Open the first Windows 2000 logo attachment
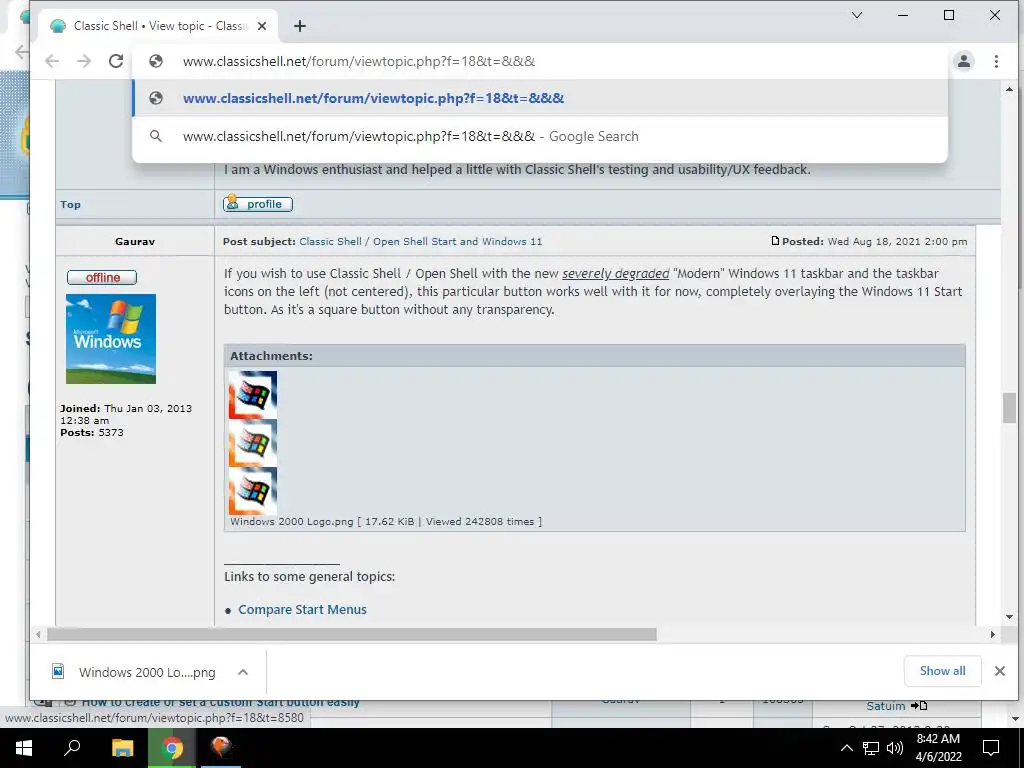1024x768 pixels. click(253, 394)
